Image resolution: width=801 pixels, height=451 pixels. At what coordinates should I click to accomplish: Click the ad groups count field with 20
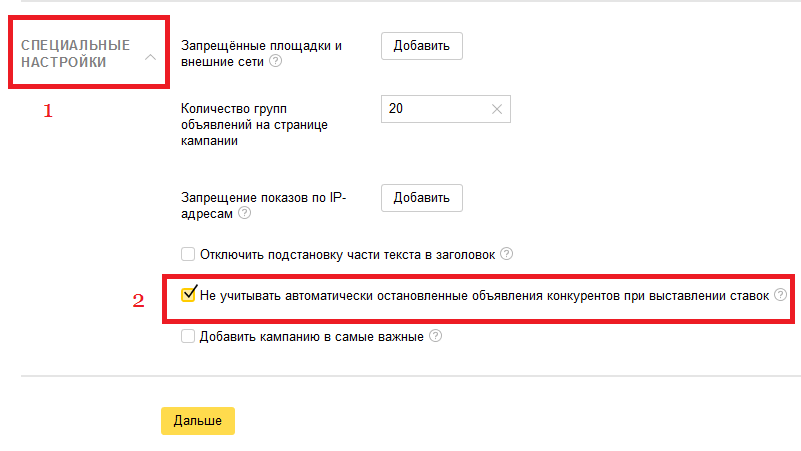[445, 109]
